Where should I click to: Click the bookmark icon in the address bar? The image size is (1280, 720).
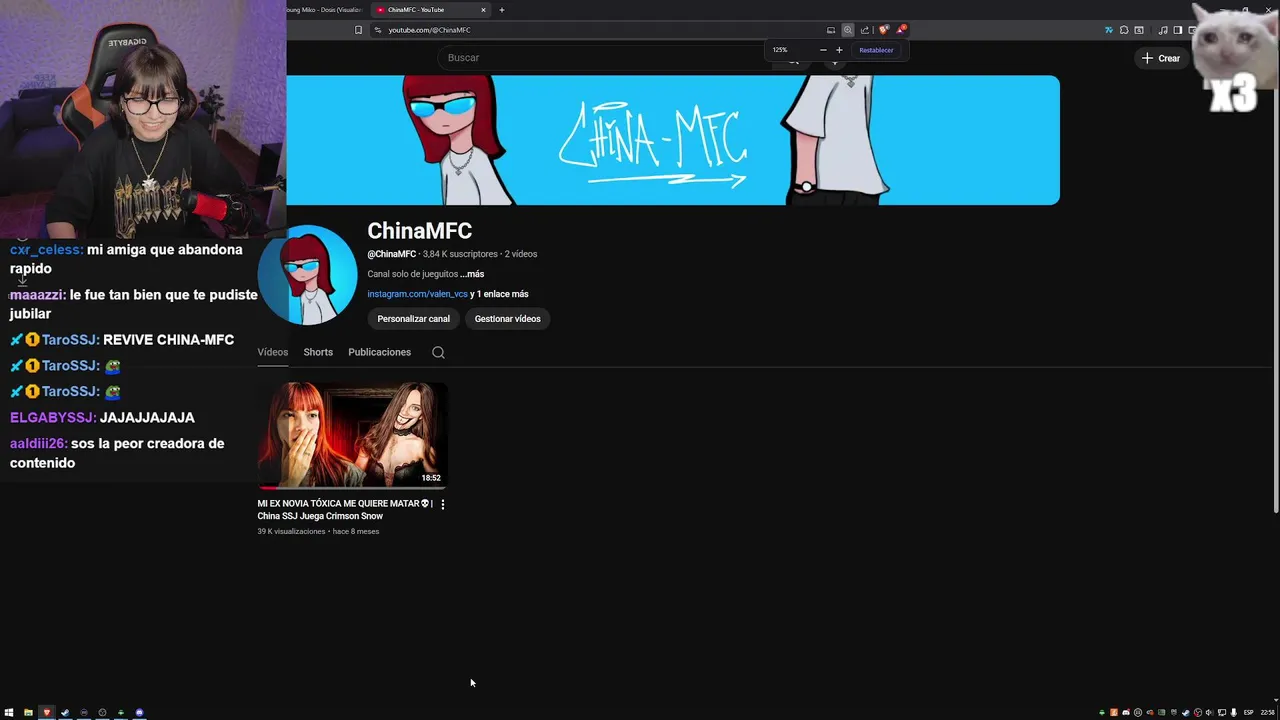point(358,30)
